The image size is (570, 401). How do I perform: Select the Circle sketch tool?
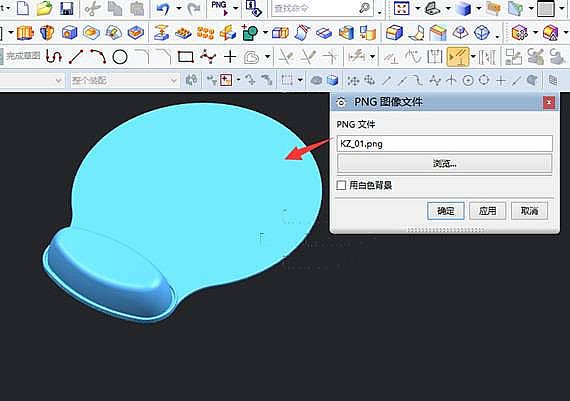pyautogui.click(x=120, y=57)
